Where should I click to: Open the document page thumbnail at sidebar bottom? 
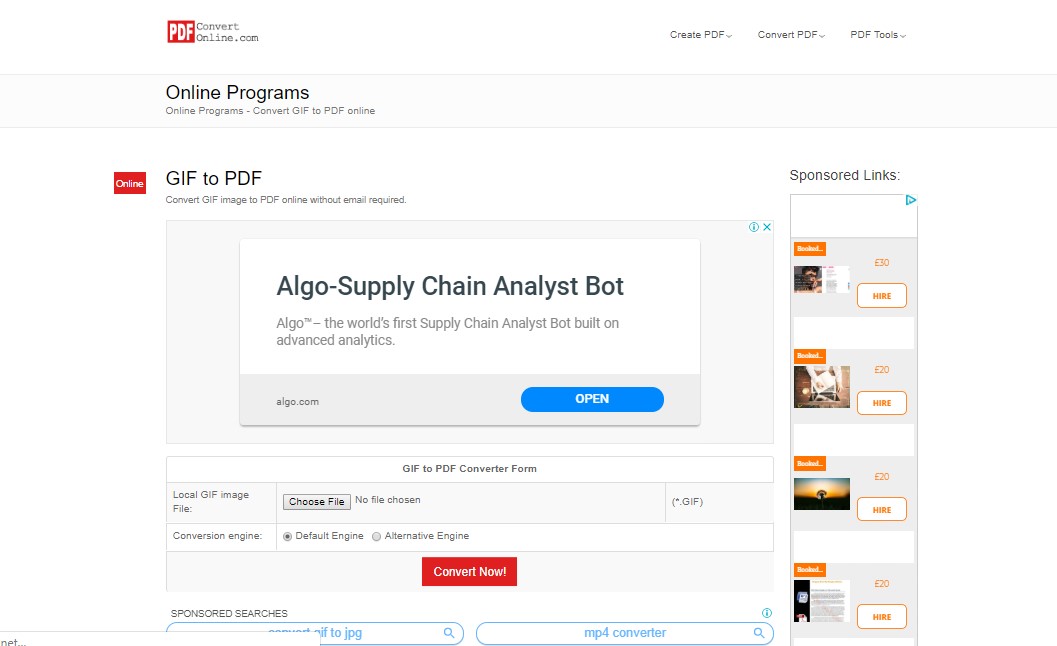(x=822, y=600)
